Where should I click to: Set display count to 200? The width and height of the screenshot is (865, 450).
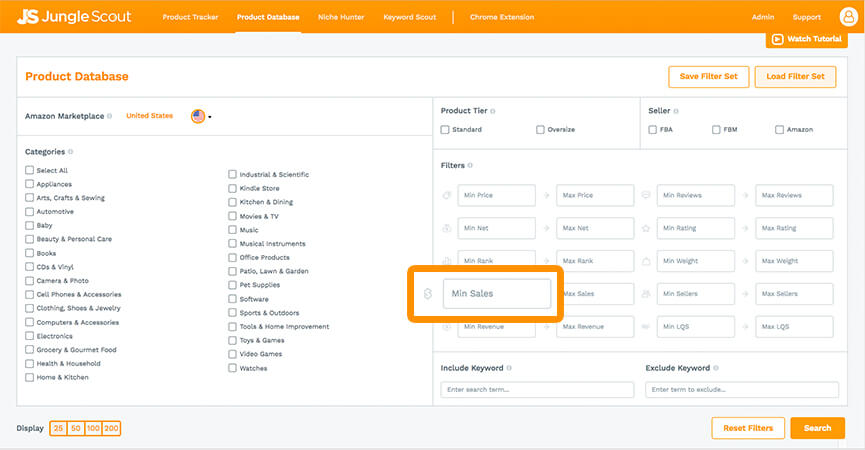pyautogui.click(x=111, y=428)
